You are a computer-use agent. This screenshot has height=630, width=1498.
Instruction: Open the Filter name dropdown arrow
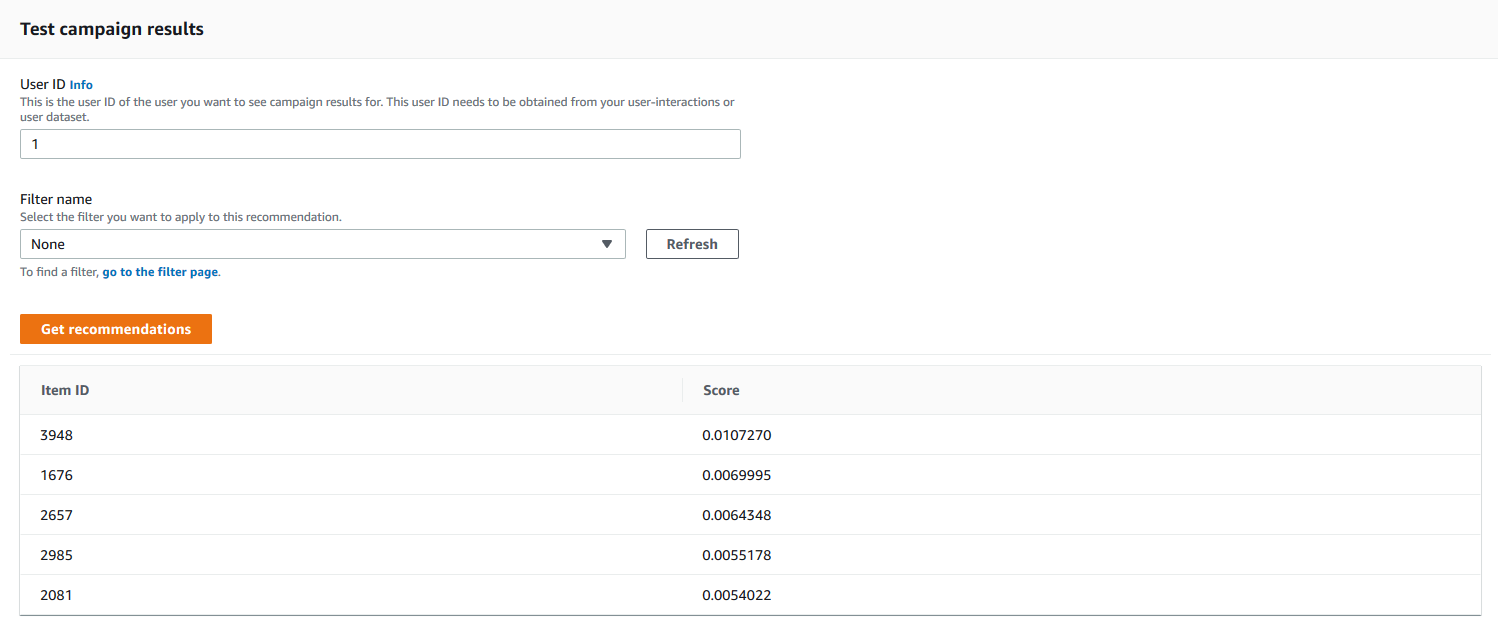607,244
